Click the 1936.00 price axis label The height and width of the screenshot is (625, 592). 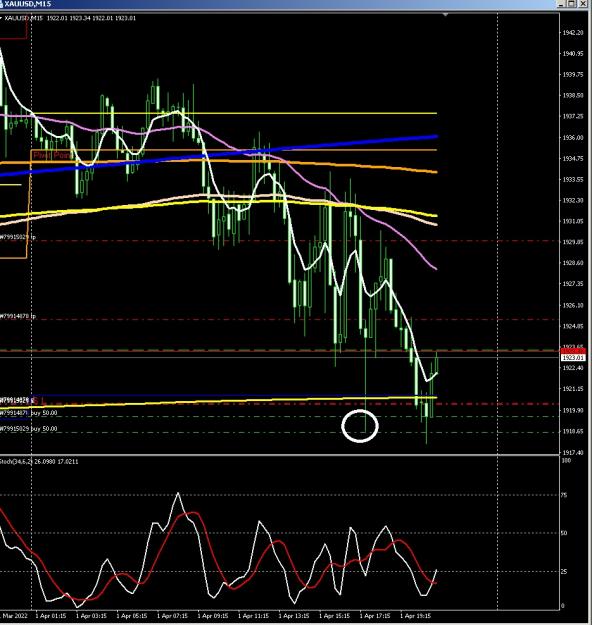click(x=573, y=138)
